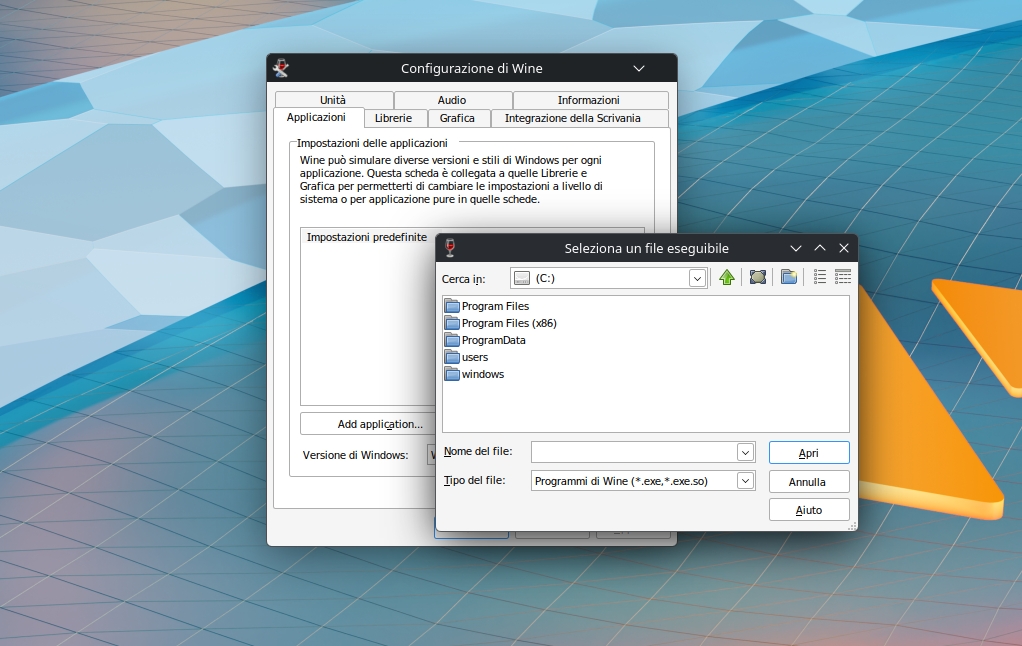The image size is (1022, 646).
Task: Click in the Nome del file text field
Action: [x=634, y=452]
